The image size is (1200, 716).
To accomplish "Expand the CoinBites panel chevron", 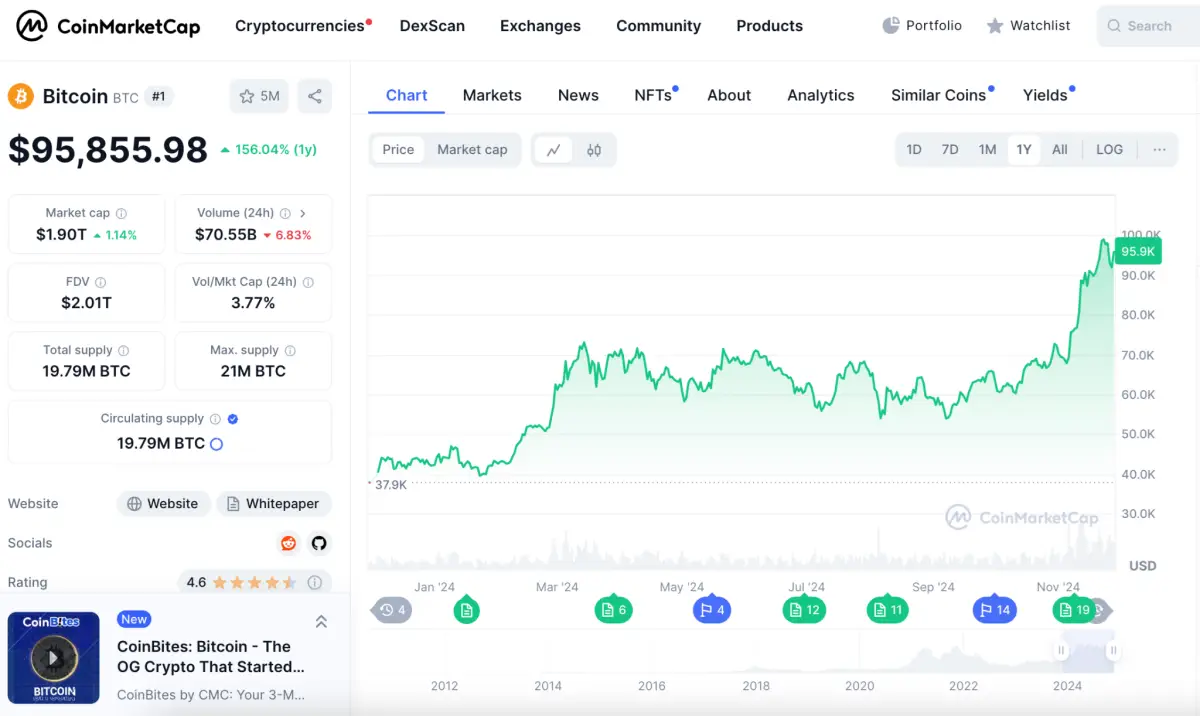I will tap(321, 621).
